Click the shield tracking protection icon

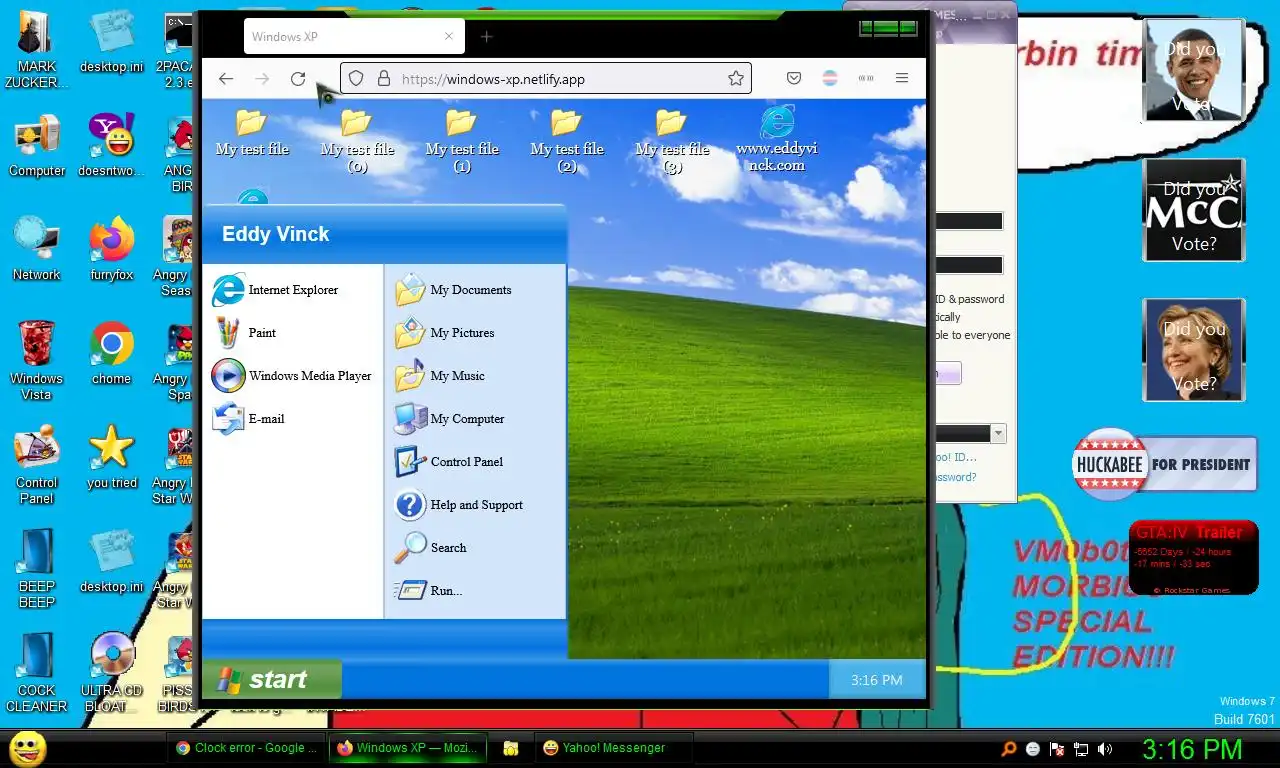click(356, 79)
